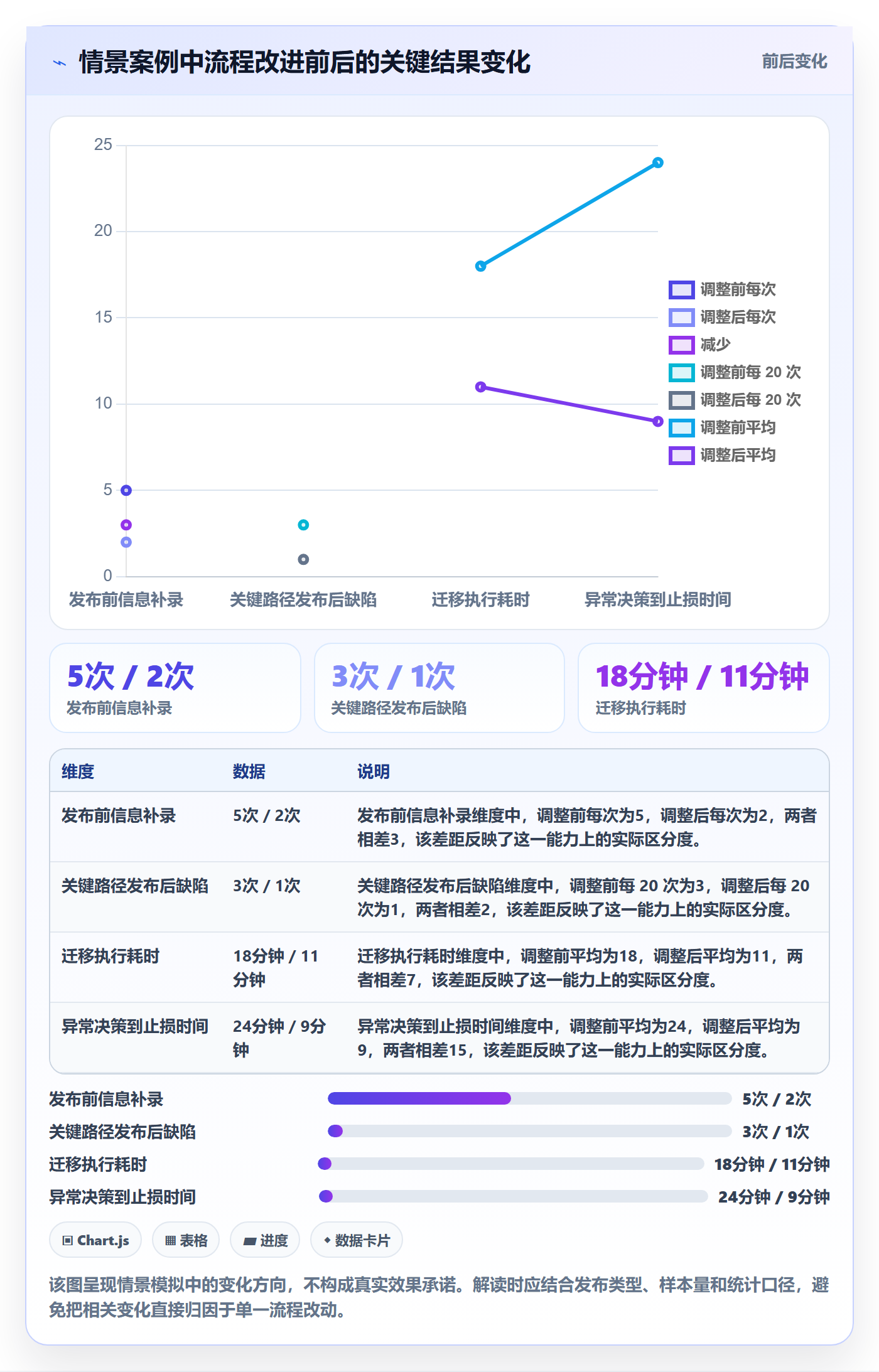Toggle the 调整前每次 legend swatch
Image resolution: width=879 pixels, height=1372 pixels.
pyautogui.click(x=681, y=289)
